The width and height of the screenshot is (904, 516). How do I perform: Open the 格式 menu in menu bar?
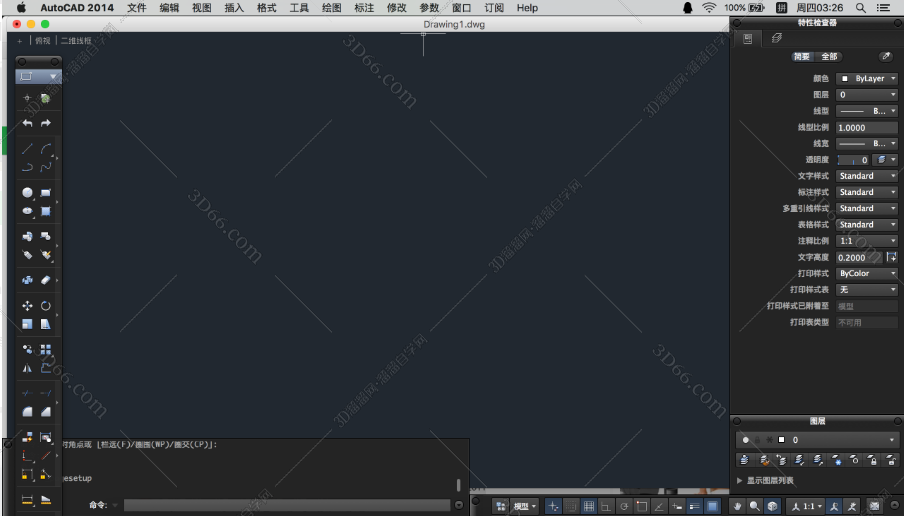coord(267,8)
